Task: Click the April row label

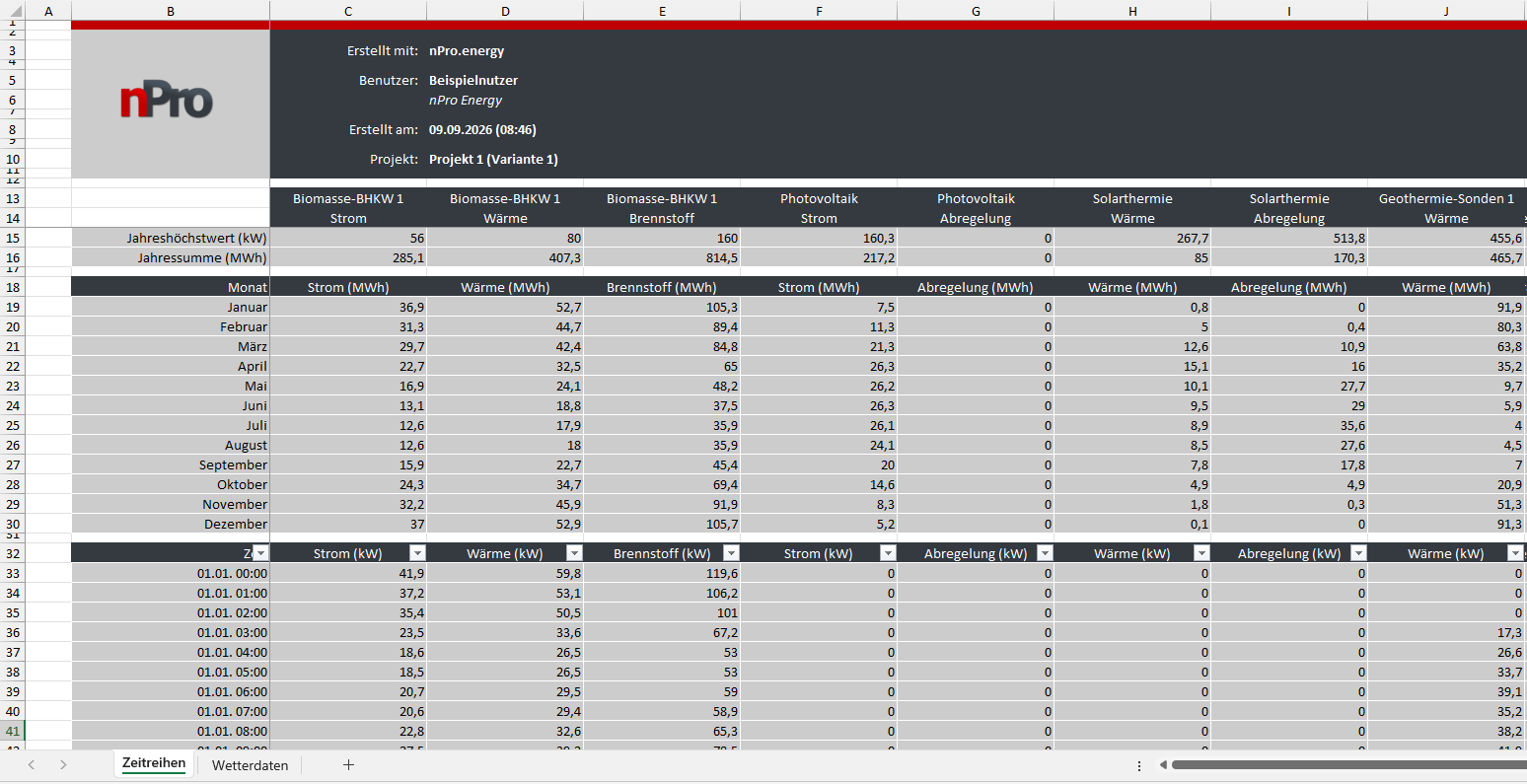Action: (171, 366)
